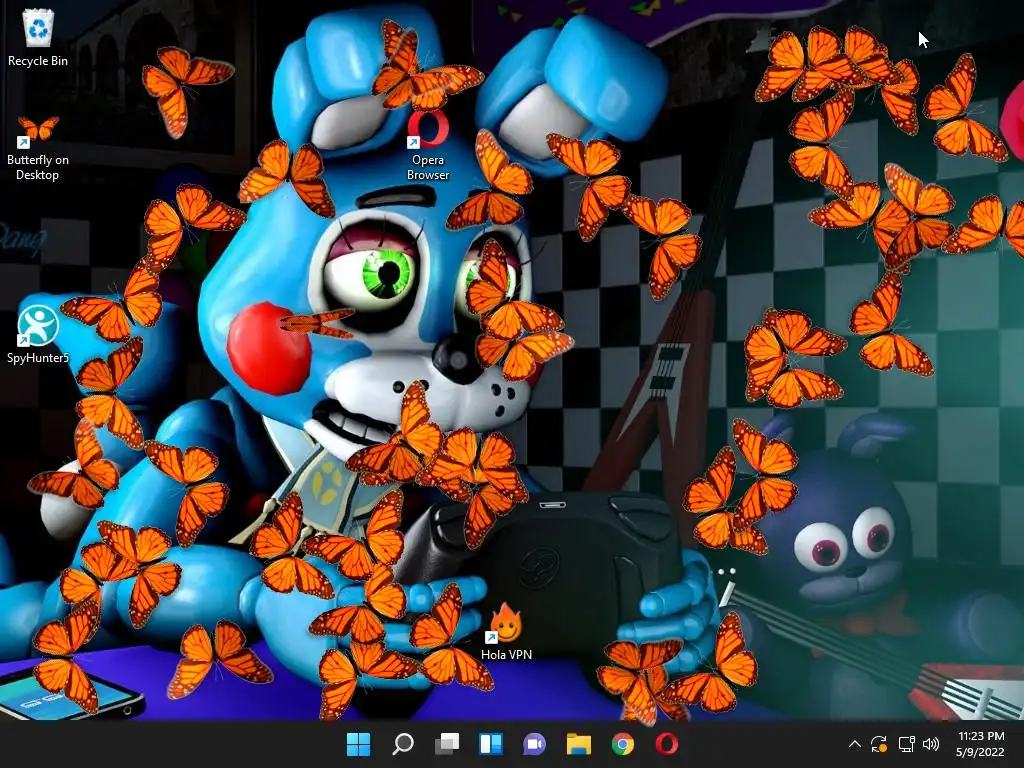1024x768 pixels.
Task: Click the SpyHunter5 label text
Action: coord(38,357)
